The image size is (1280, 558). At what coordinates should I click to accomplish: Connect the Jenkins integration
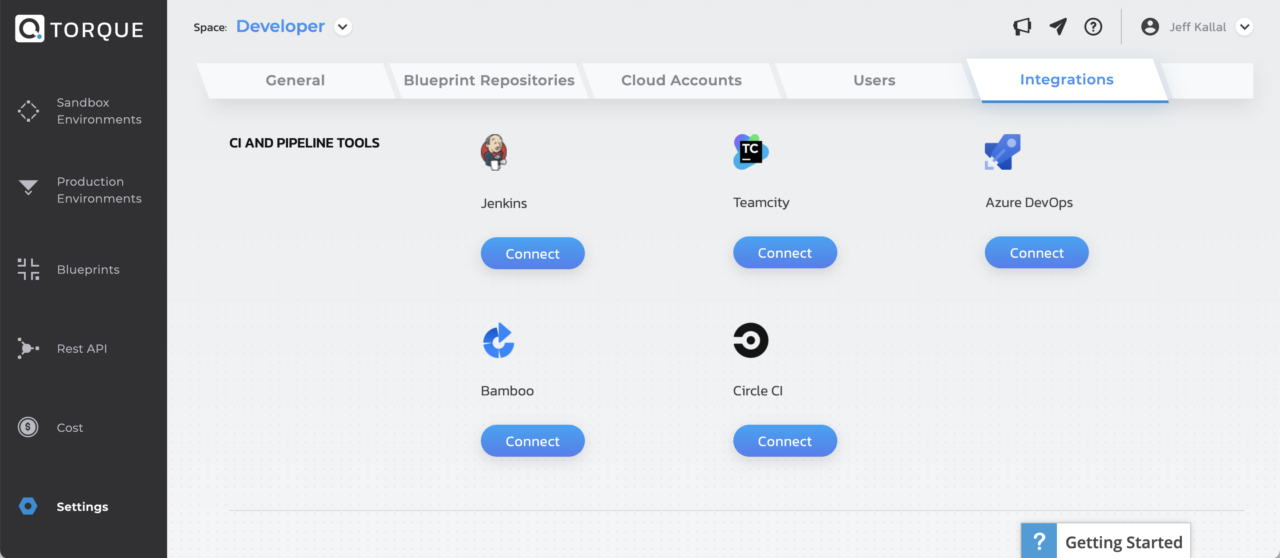532,254
